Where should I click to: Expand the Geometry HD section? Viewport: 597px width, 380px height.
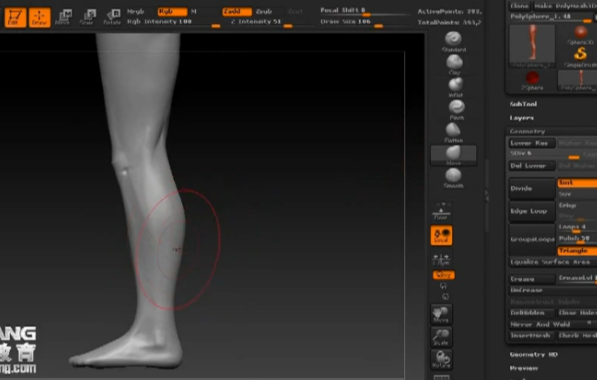[534, 354]
